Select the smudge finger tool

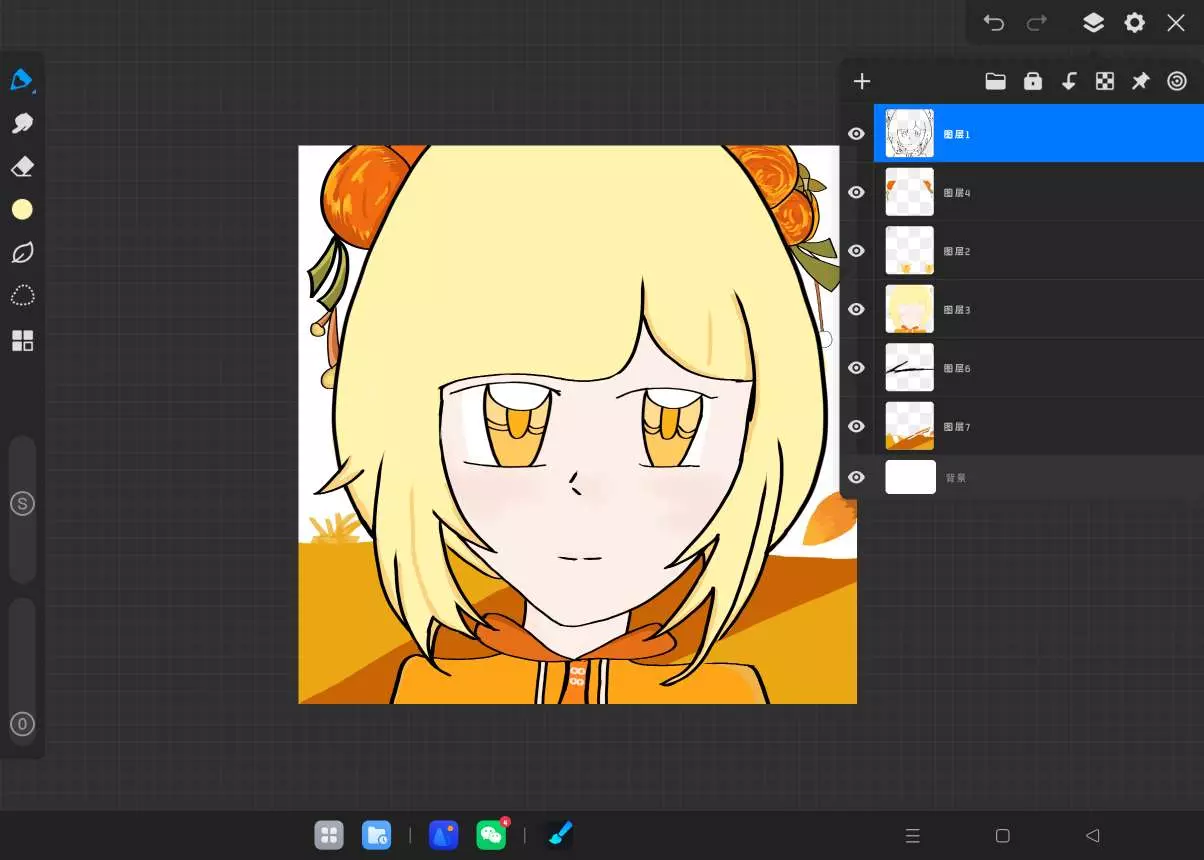pos(22,123)
